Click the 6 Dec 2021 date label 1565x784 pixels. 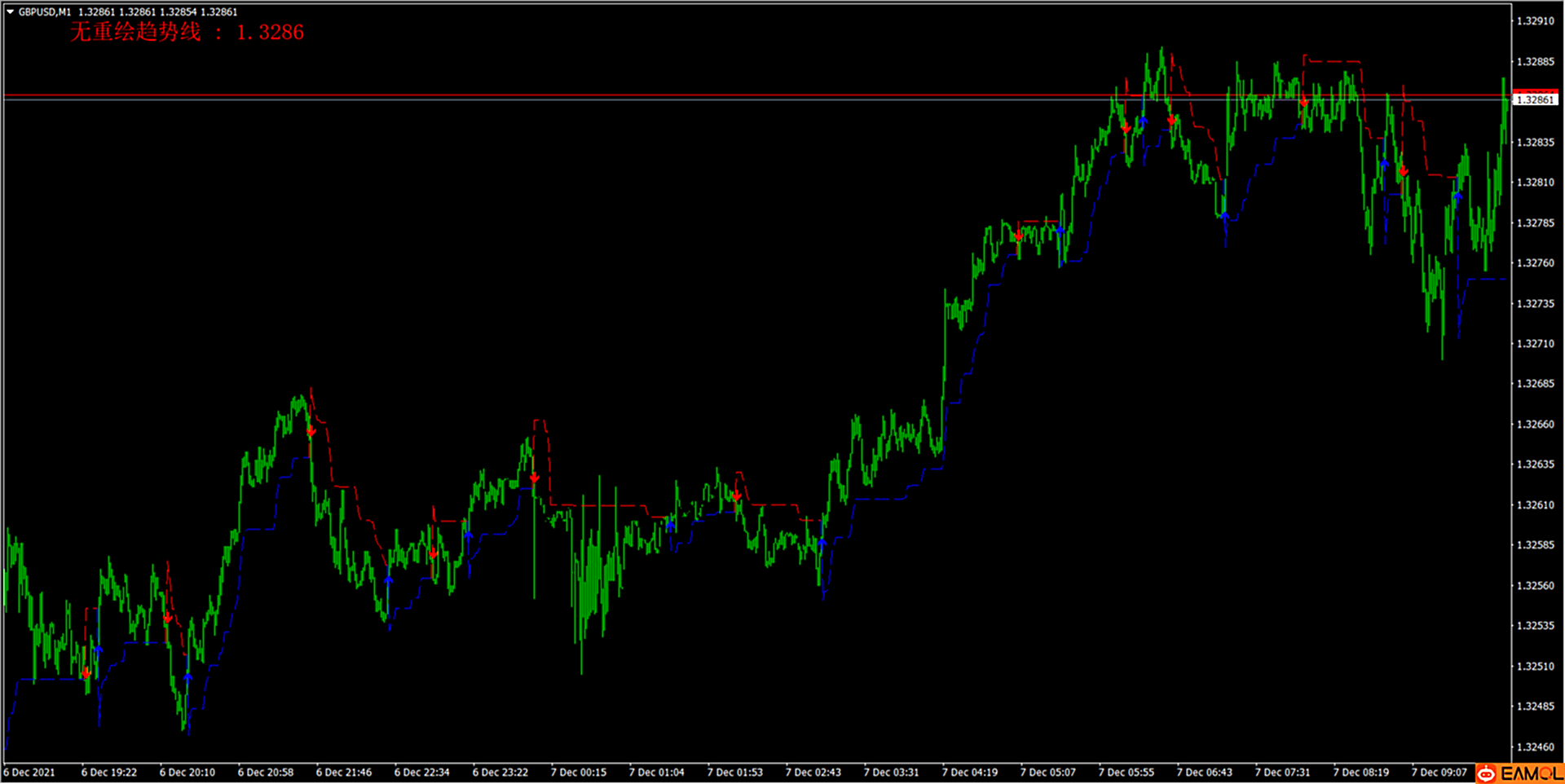coord(29,772)
